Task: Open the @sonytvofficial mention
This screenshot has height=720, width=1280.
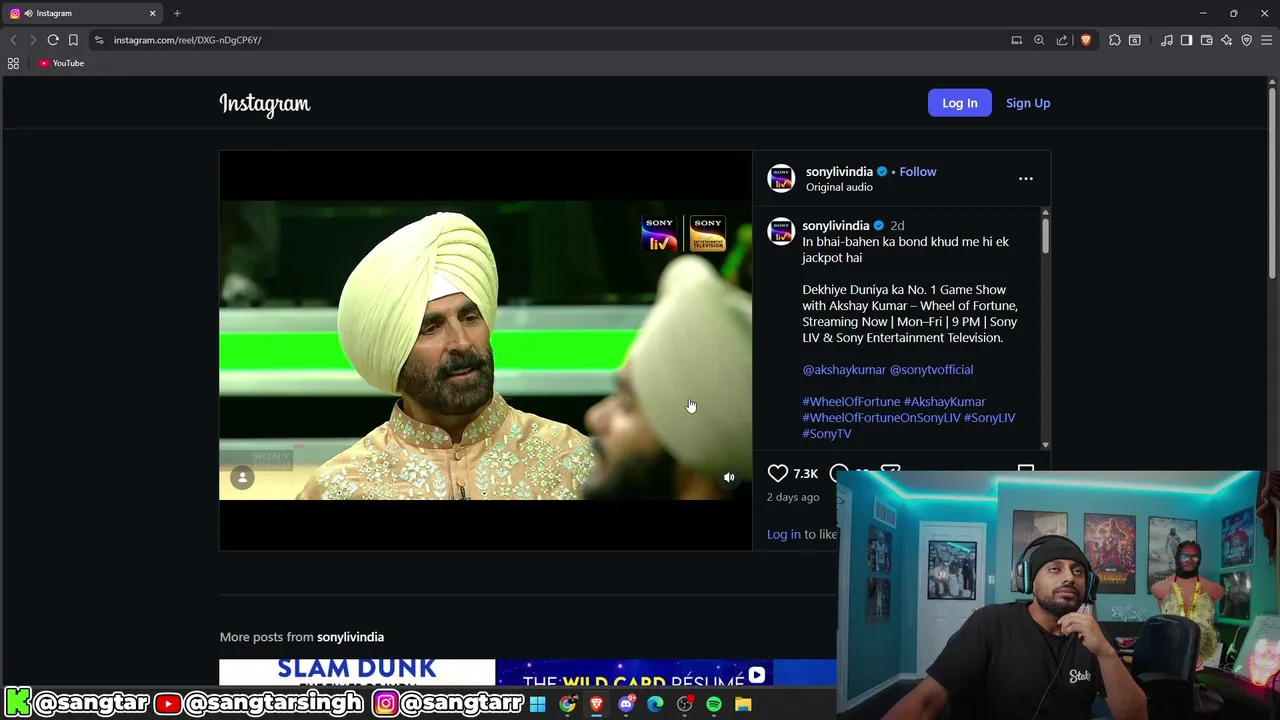Action: click(931, 369)
